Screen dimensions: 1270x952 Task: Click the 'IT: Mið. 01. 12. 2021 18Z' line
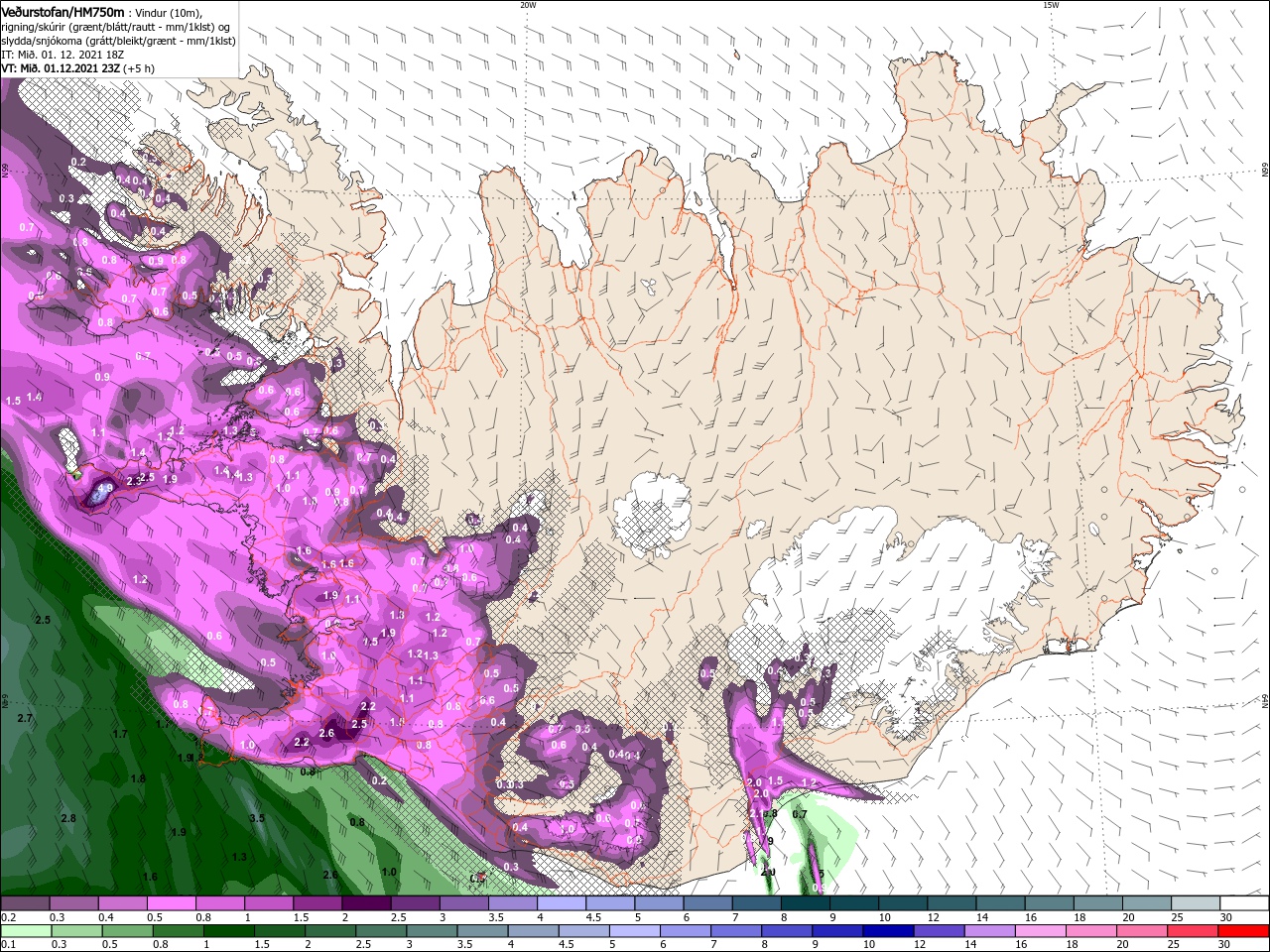coord(61,54)
